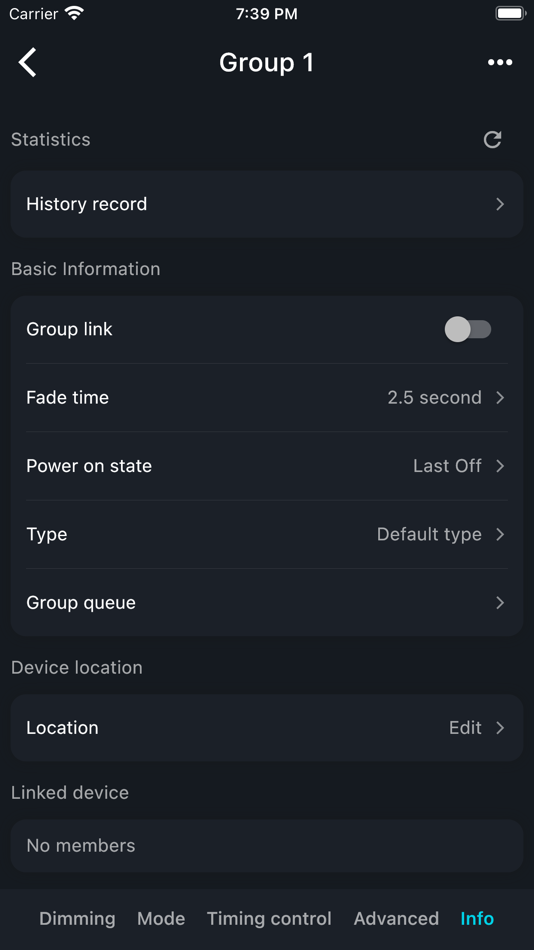Image resolution: width=534 pixels, height=950 pixels.
Task: Open the three-dot more options menu
Action: click(x=500, y=62)
